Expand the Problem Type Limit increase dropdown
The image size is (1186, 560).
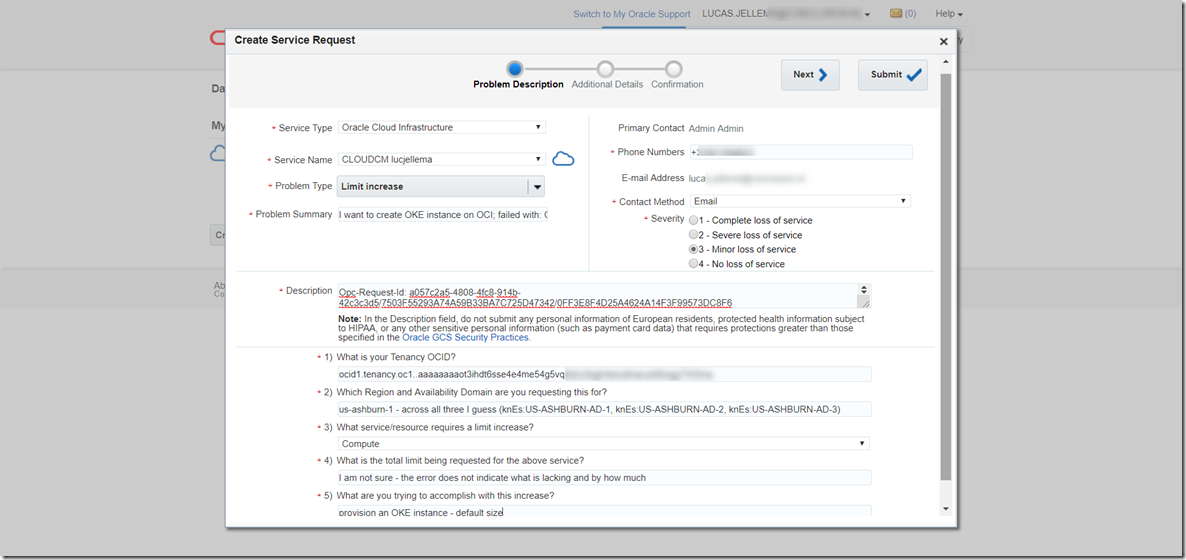click(x=536, y=187)
